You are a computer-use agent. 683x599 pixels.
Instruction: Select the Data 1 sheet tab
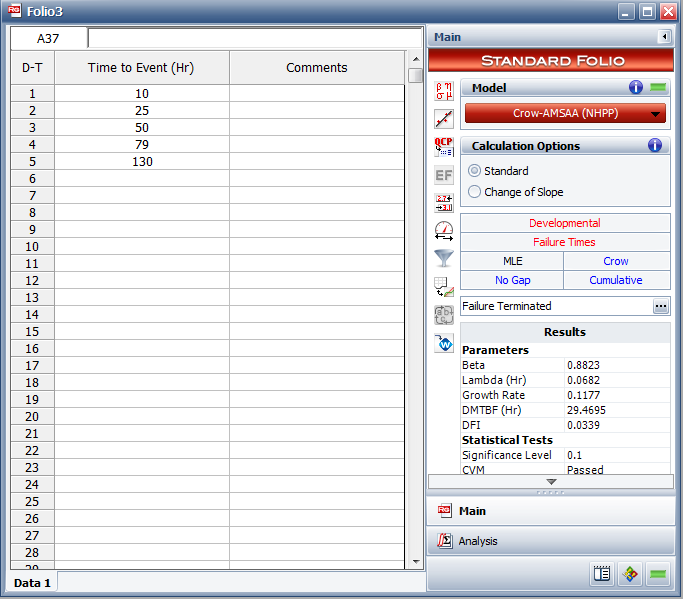tap(32, 582)
